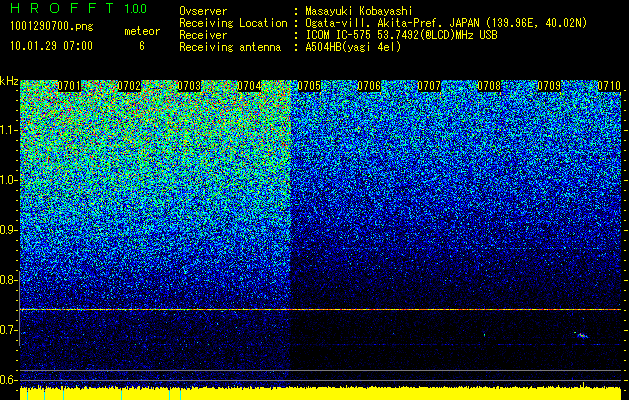Click the Receiving Location label
629x400 pixels.
[x=233, y=23]
